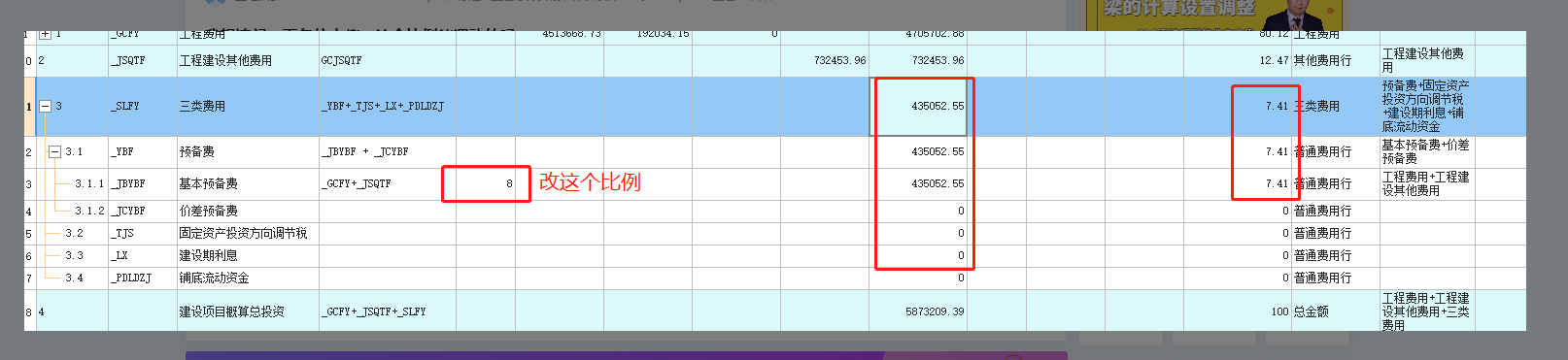The image size is (1568, 360).
Task: Select the _PDLDZJ code cell
Action: click(x=143, y=278)
